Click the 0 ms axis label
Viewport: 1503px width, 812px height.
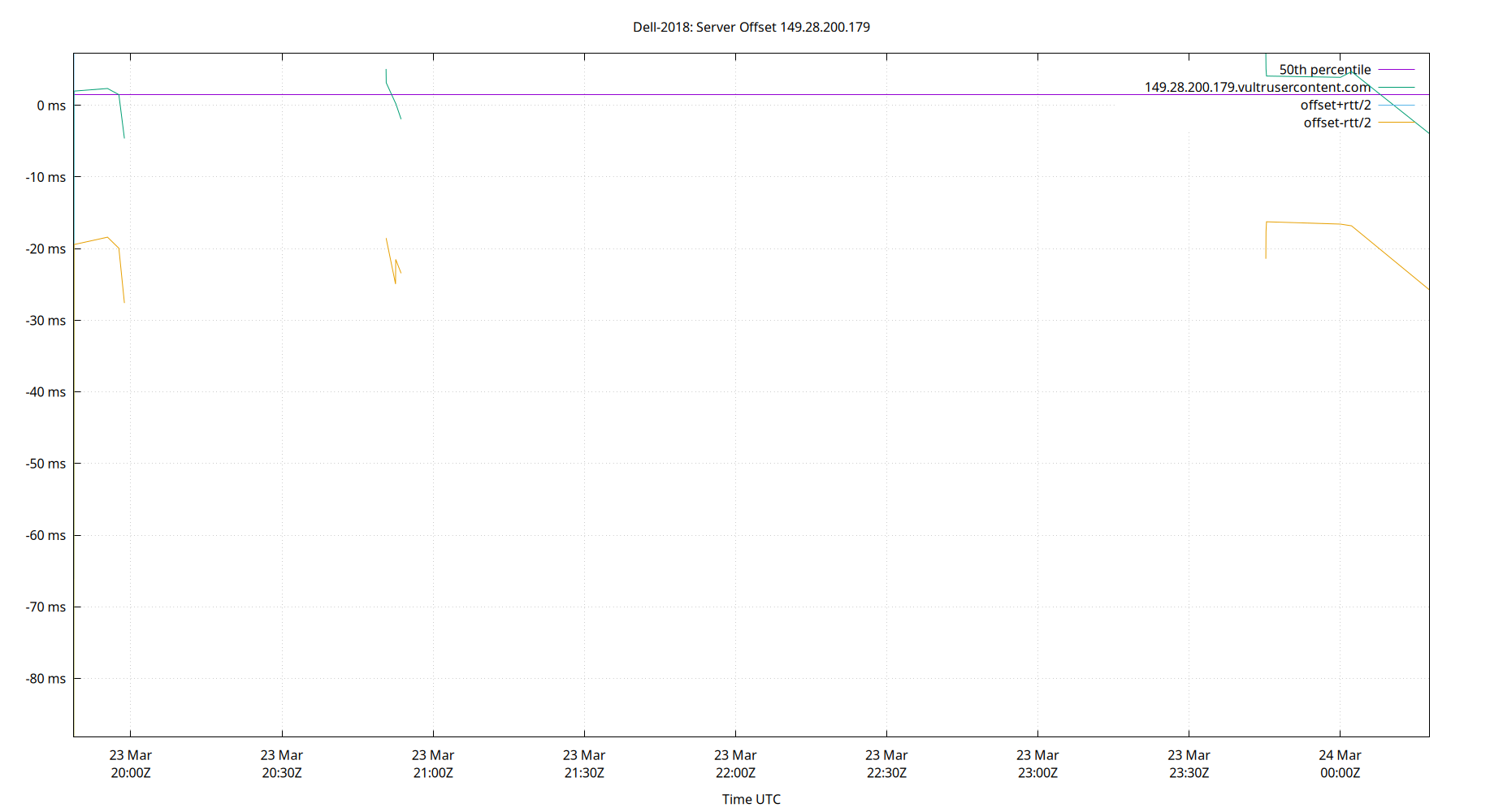tap(50, 106)
